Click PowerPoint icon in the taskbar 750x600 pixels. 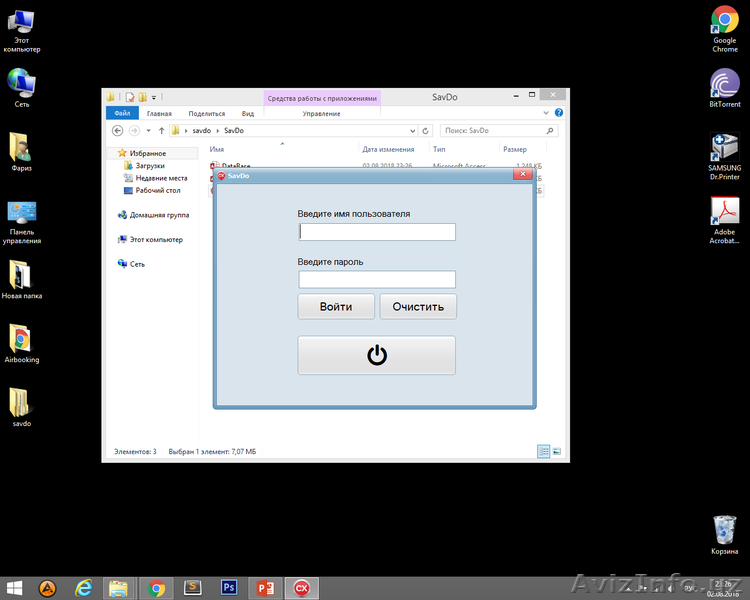265,588
